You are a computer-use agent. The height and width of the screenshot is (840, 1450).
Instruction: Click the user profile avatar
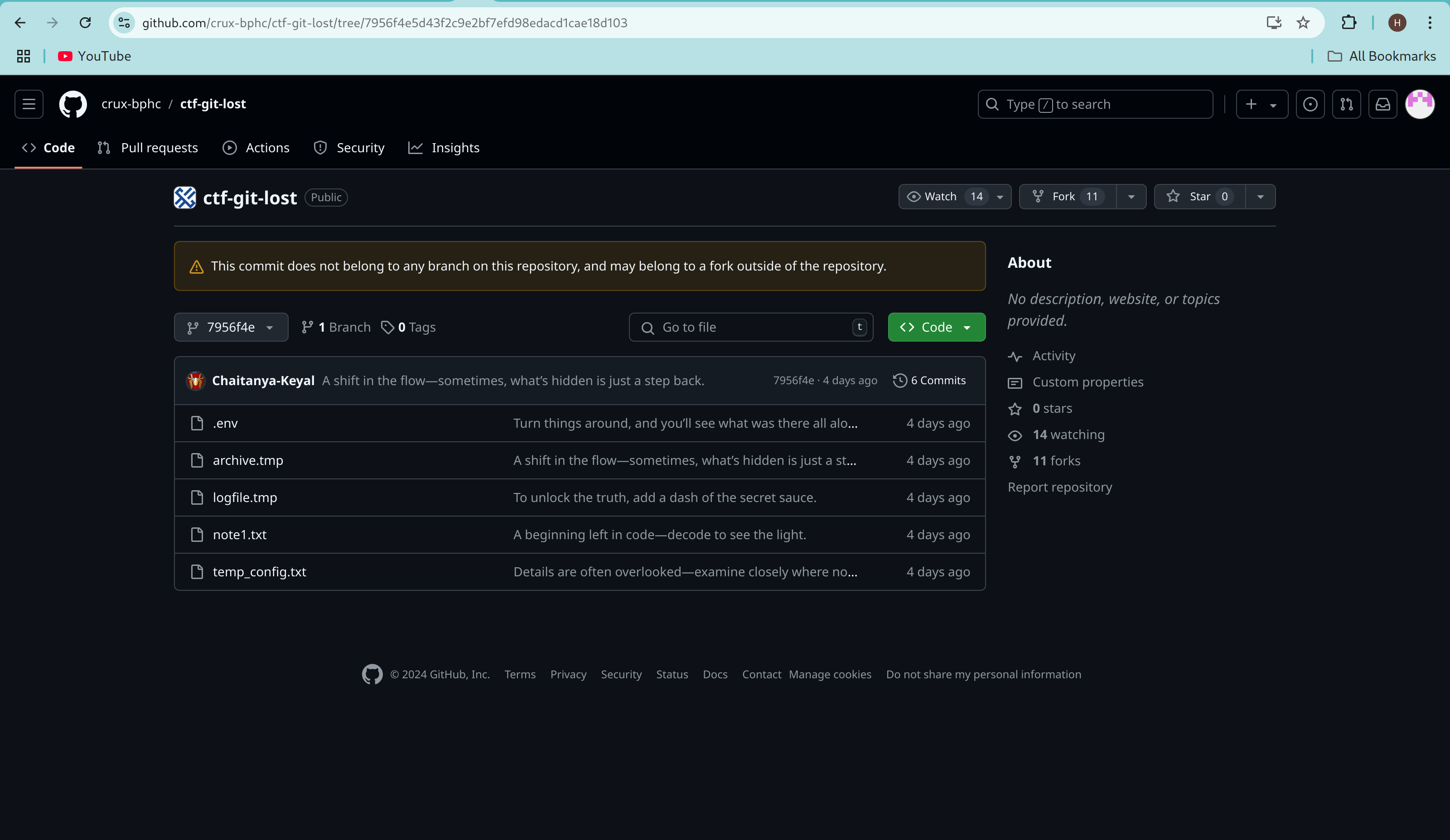point(1420,104)
